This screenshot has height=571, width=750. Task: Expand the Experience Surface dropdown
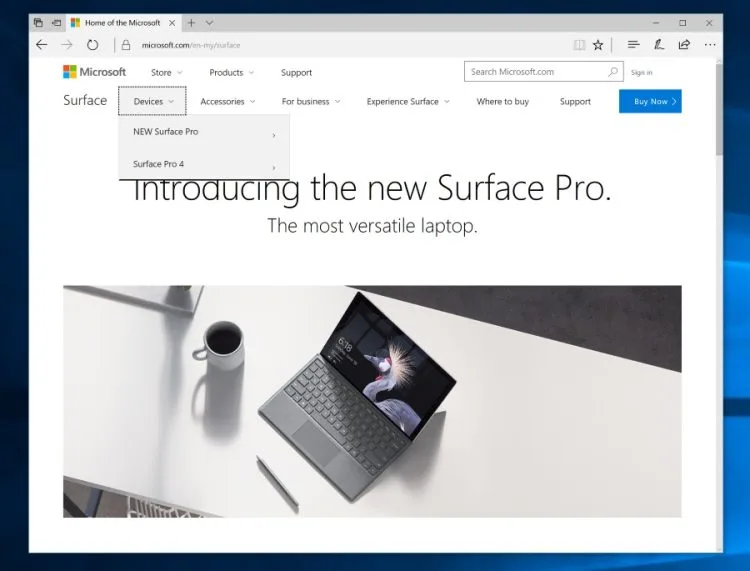408,101
